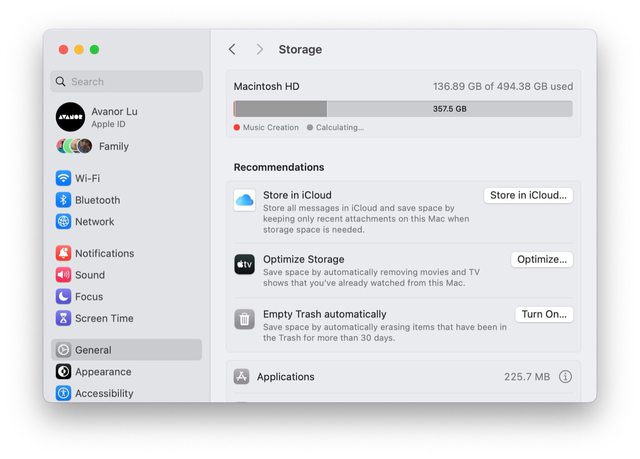Screen dimensions: 640x459
Task: Open Family sharing avatars
Action: click(74, 146)
